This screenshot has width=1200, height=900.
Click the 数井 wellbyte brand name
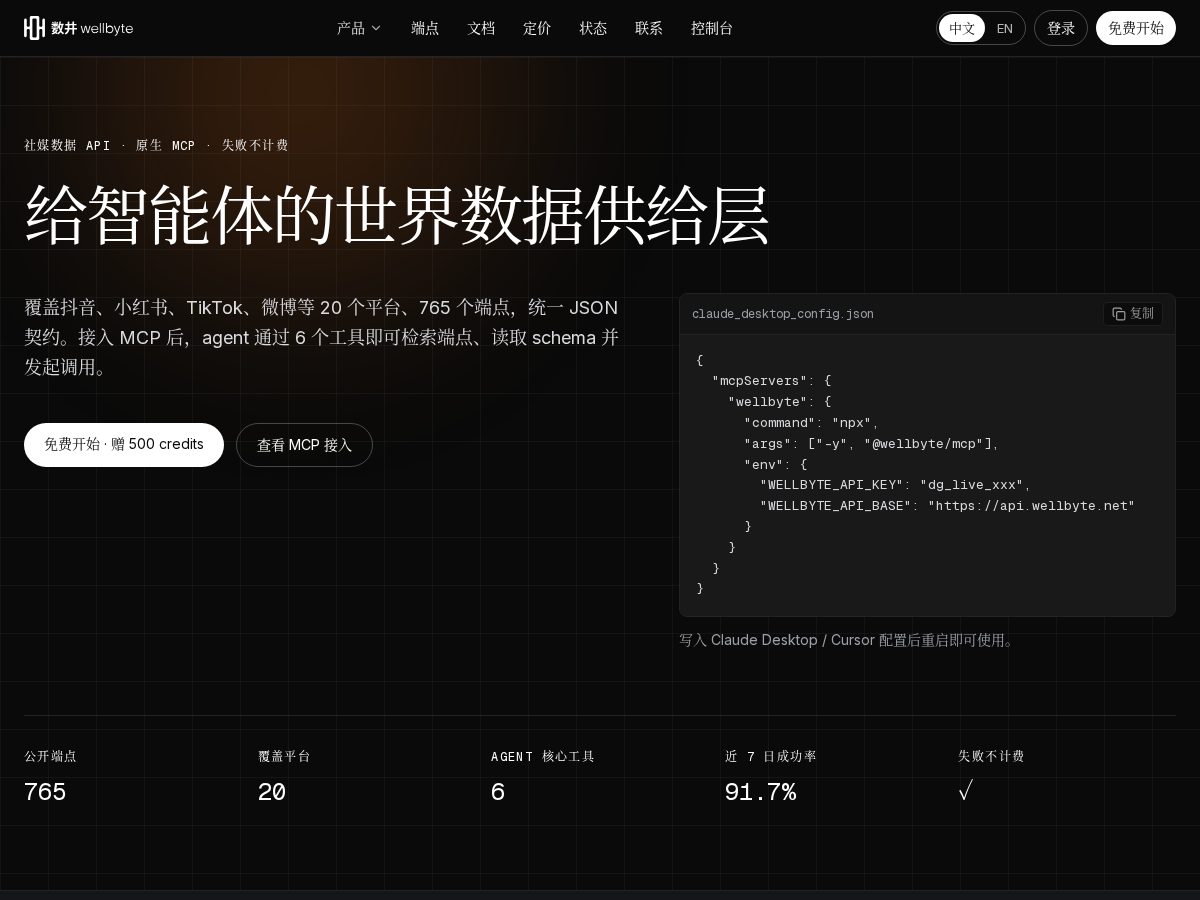92,28
